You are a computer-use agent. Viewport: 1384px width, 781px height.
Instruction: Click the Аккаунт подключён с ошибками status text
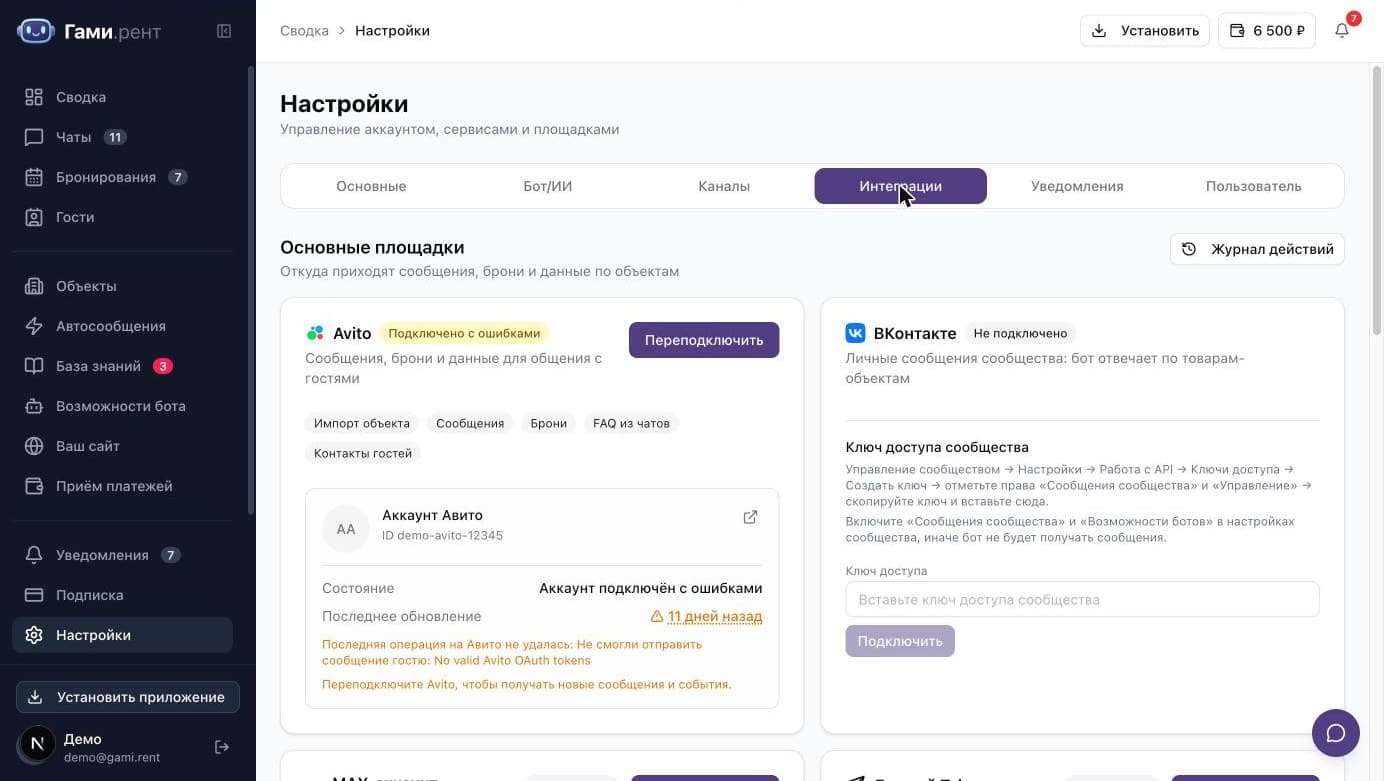(651, 589)
